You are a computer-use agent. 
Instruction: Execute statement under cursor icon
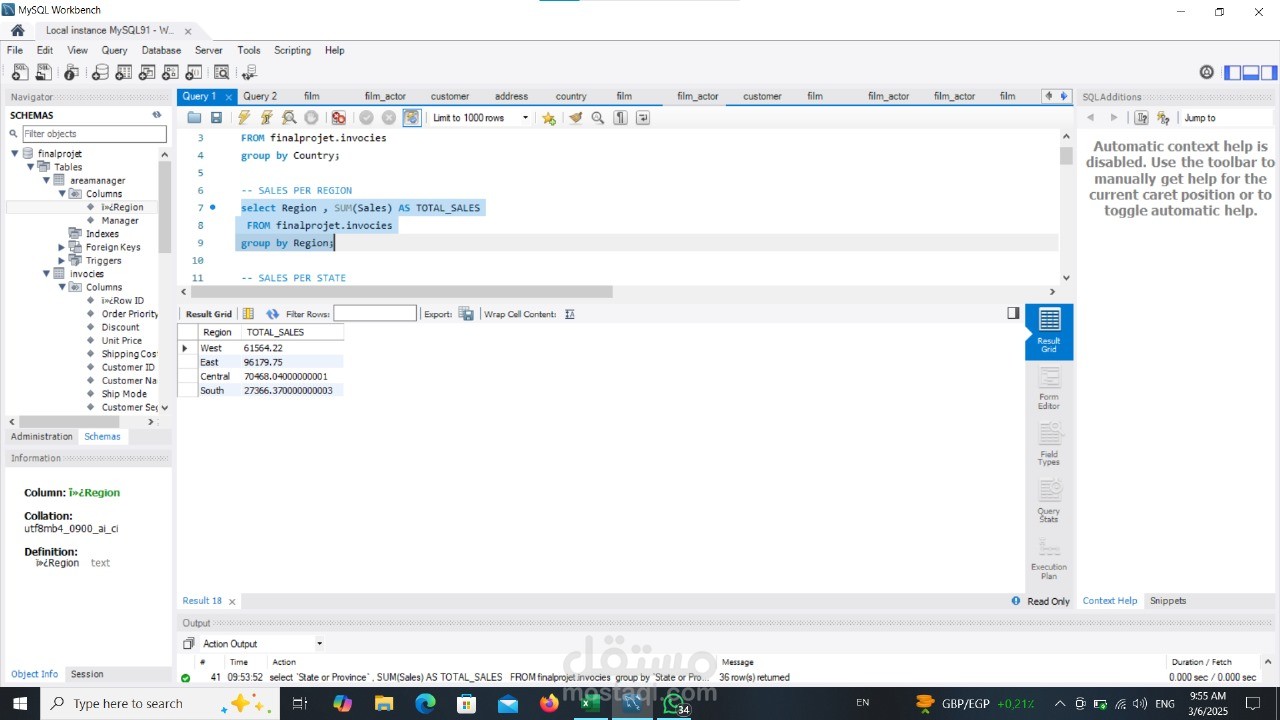[x=266, y=118]
